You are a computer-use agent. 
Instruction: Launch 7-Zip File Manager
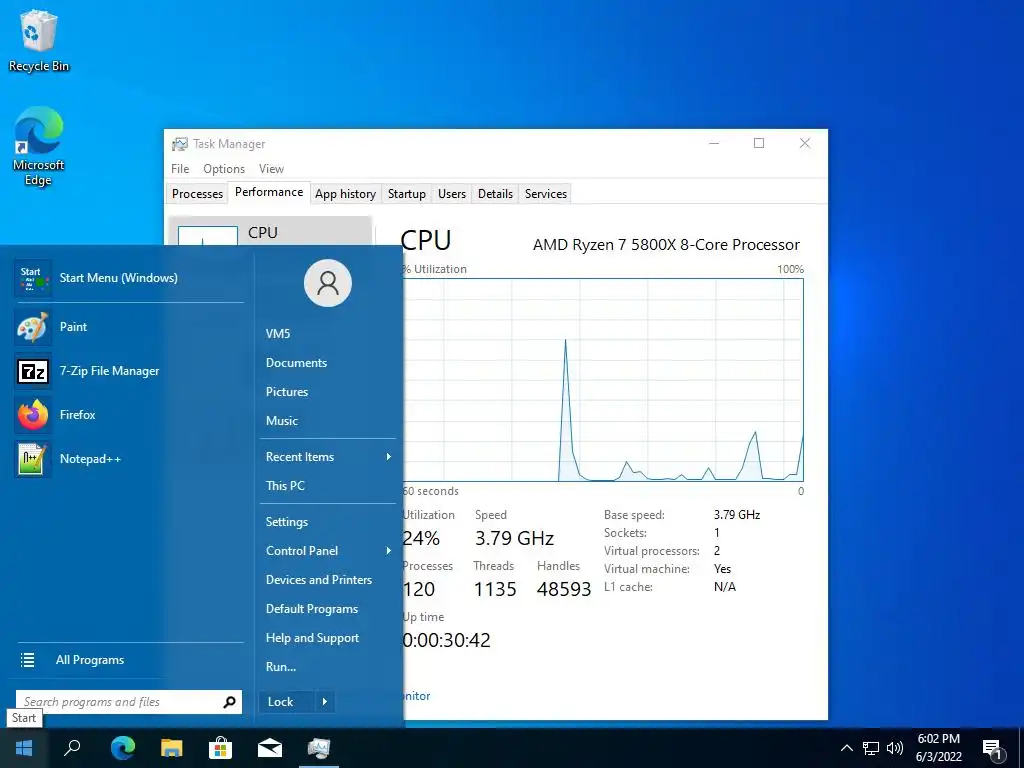point(129,371)
